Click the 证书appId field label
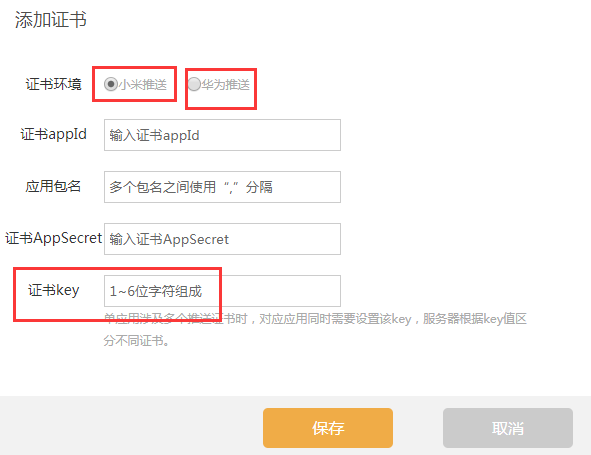 pyautogui.click(x=54, y=135)
